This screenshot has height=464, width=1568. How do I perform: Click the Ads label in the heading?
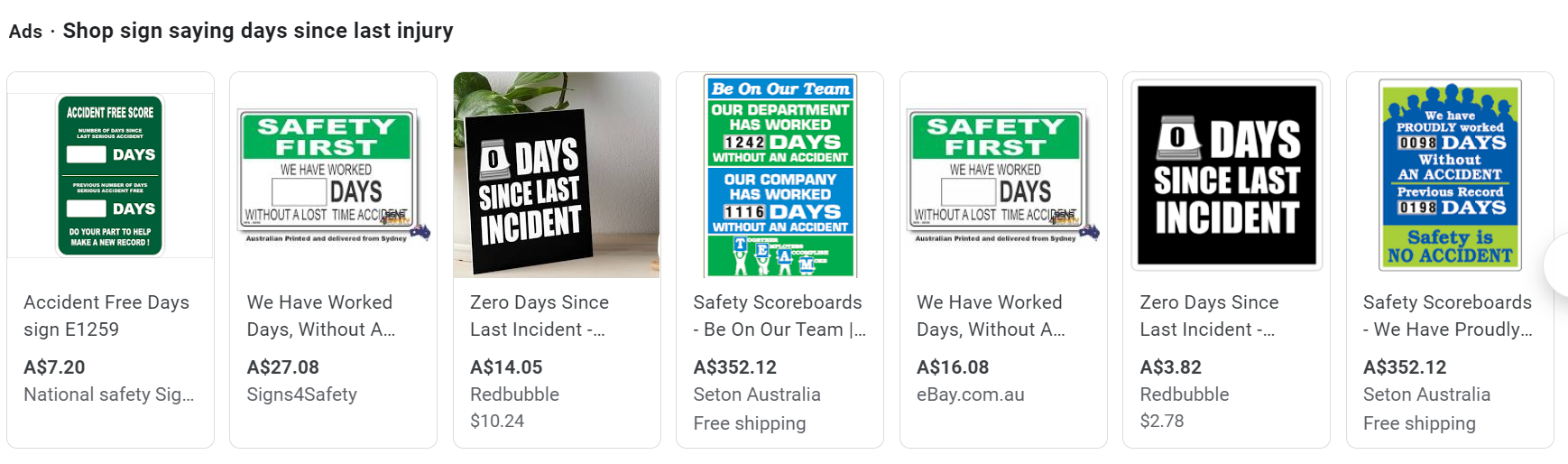pyautogui.click(x=25, y=32)
